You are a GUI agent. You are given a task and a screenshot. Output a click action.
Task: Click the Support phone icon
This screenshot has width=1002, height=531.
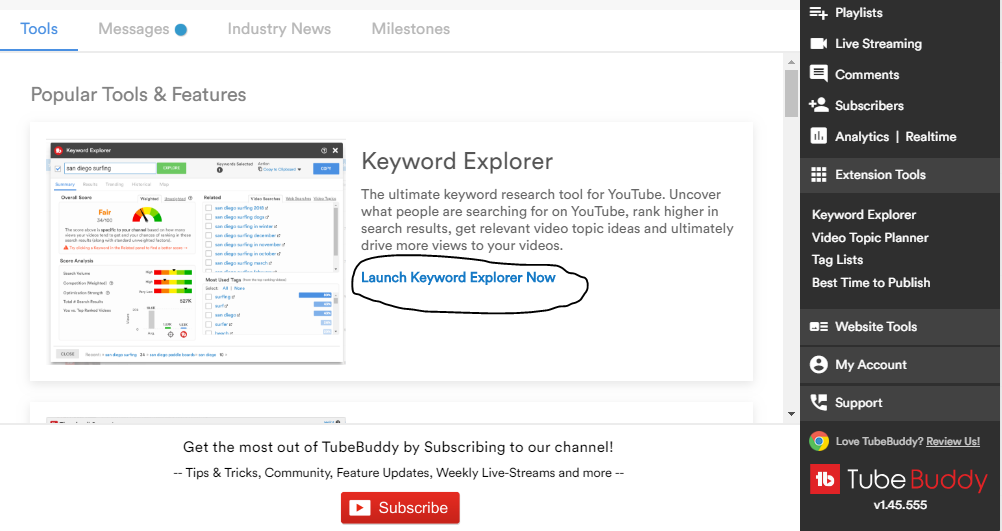[819, 402]
